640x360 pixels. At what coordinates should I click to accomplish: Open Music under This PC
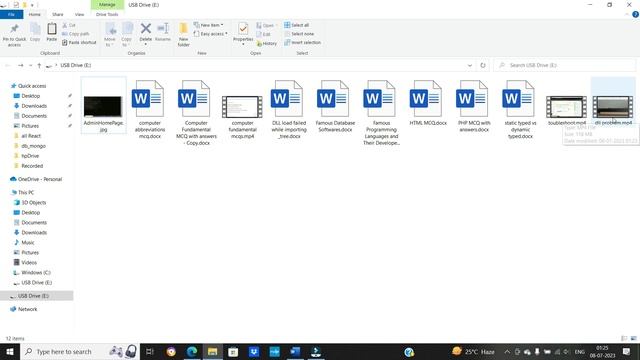click(x=27, y=242)
